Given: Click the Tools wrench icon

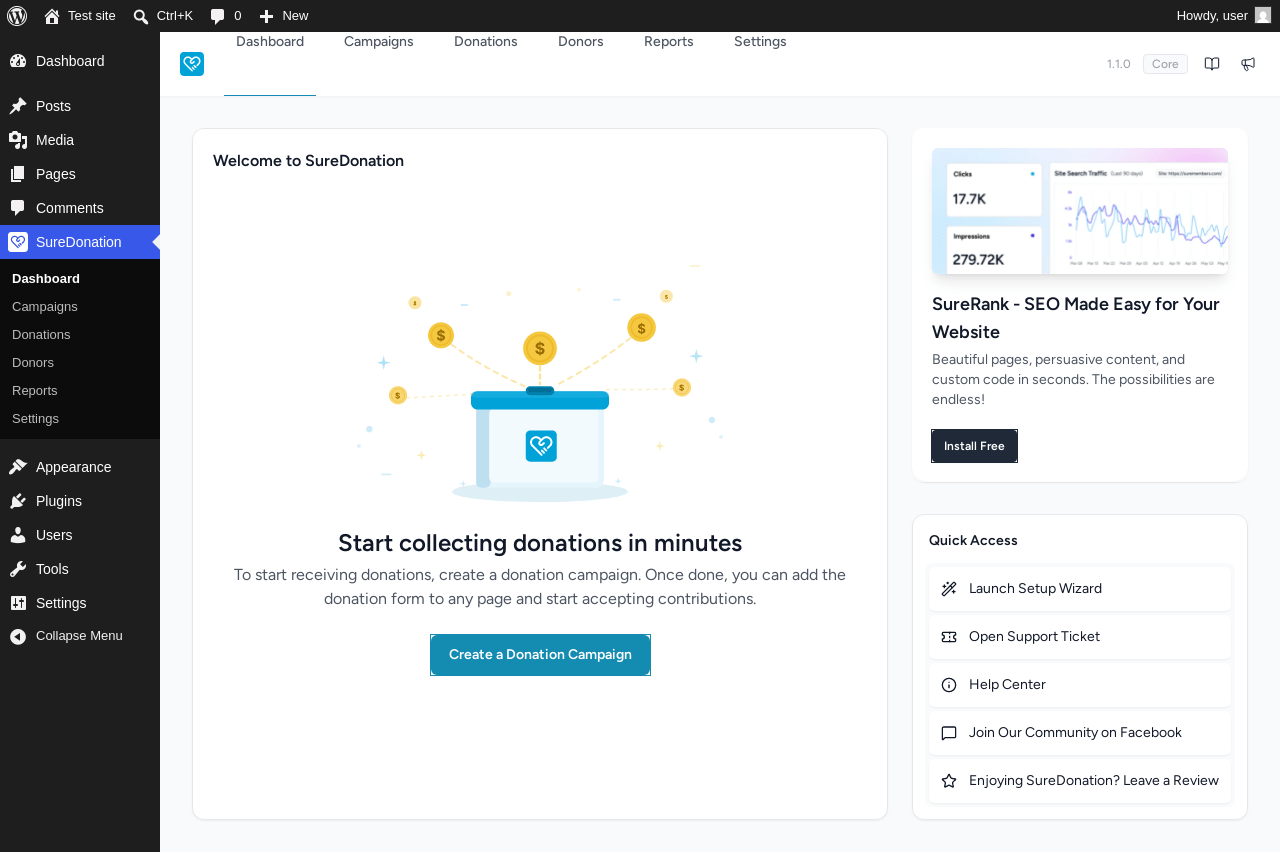Looking at the screenshot, I should click(18, 569).
